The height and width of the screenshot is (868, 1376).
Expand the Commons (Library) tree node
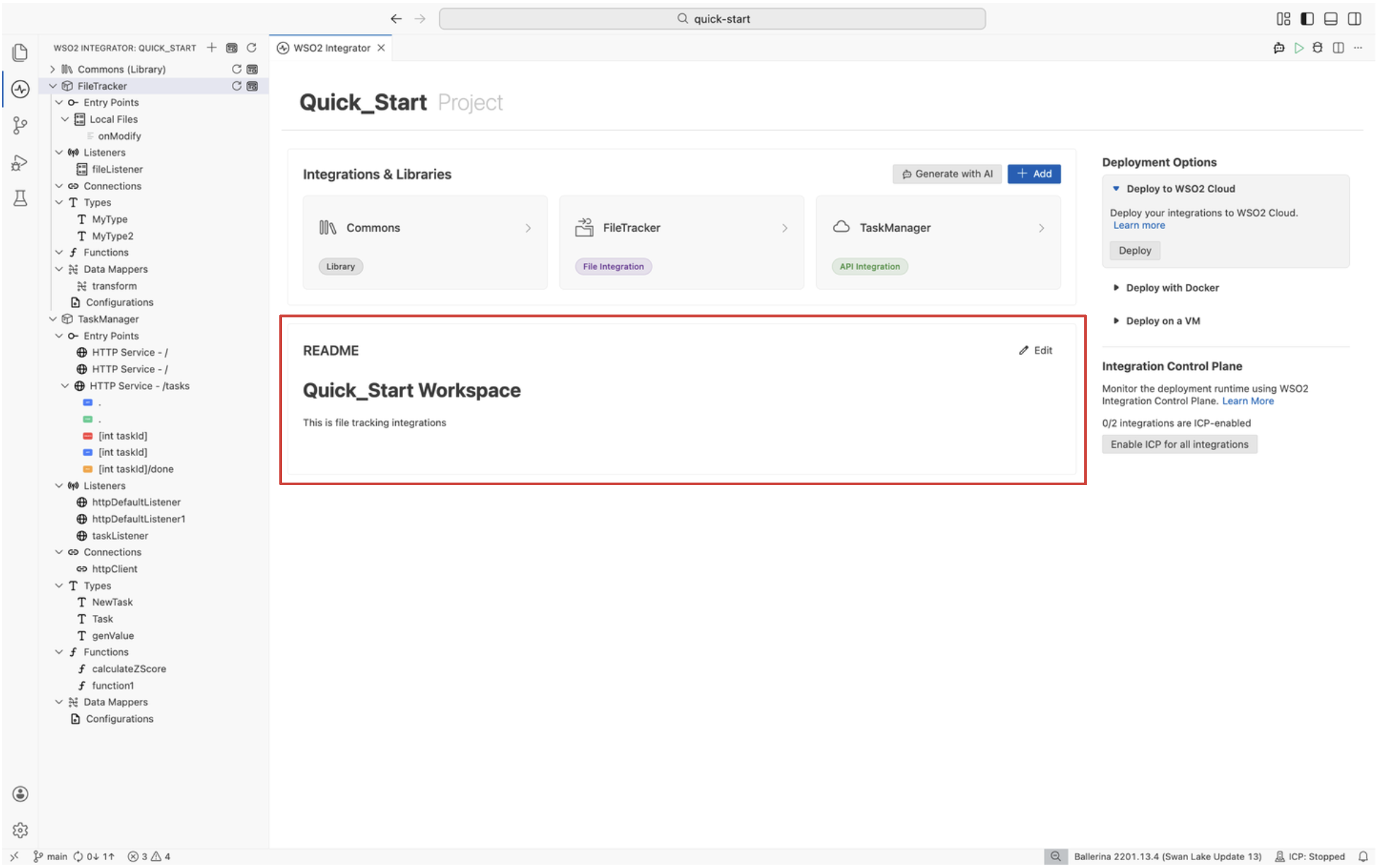pyautogui.click(x=52, y=69)
